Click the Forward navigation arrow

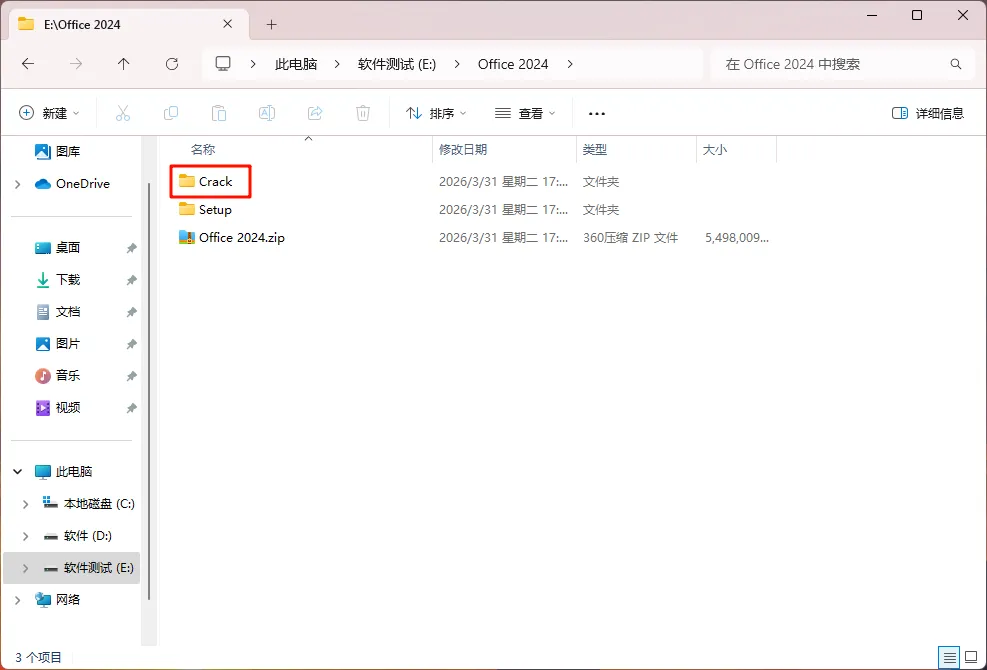[76, 64]
